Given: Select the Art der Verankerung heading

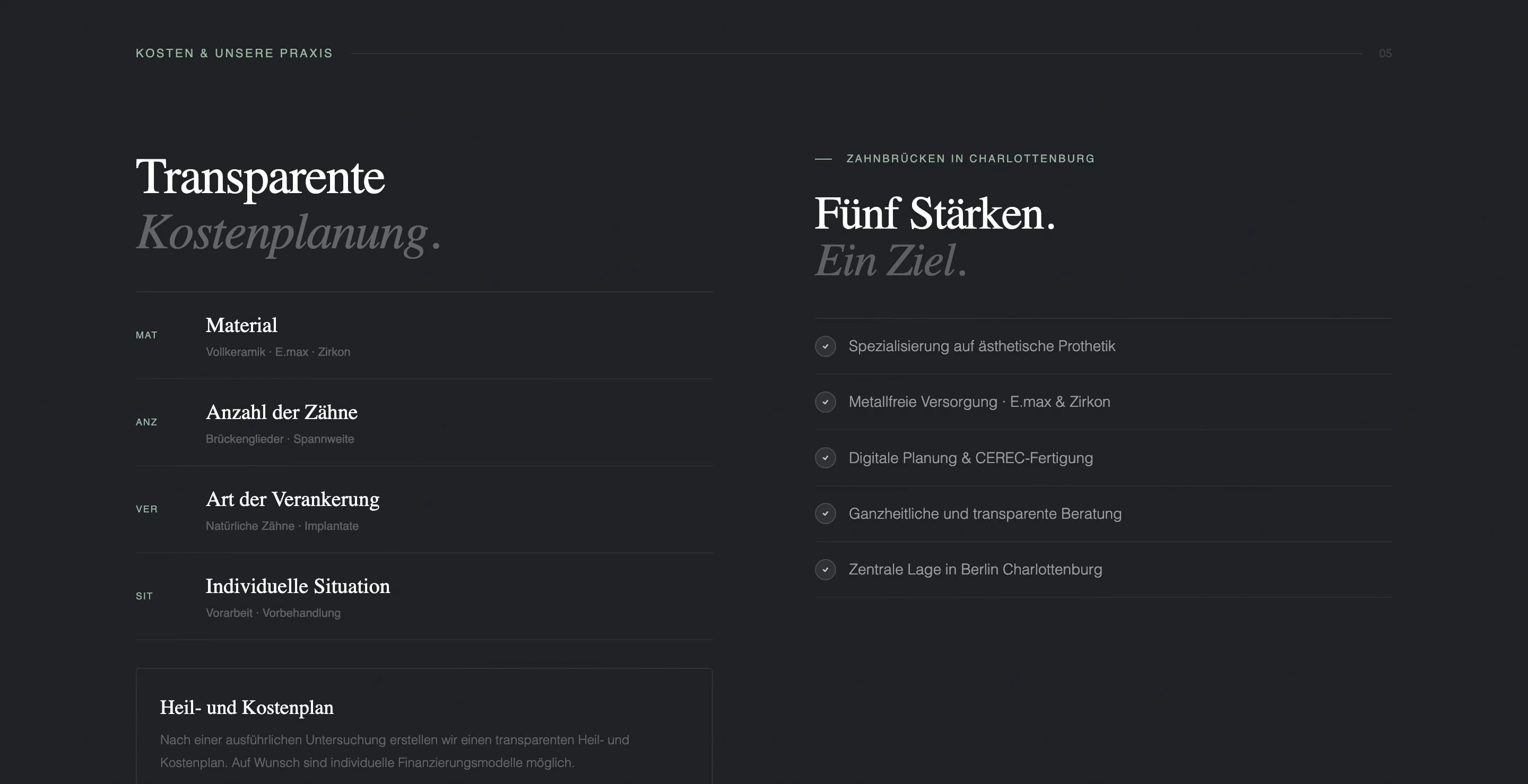Looking at the screenshot, I should pyautogui.click(x=292, y=499).
